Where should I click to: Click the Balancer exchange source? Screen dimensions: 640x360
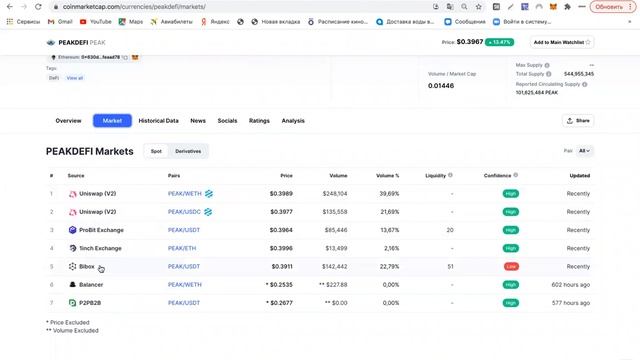click(x=86, y=284)
